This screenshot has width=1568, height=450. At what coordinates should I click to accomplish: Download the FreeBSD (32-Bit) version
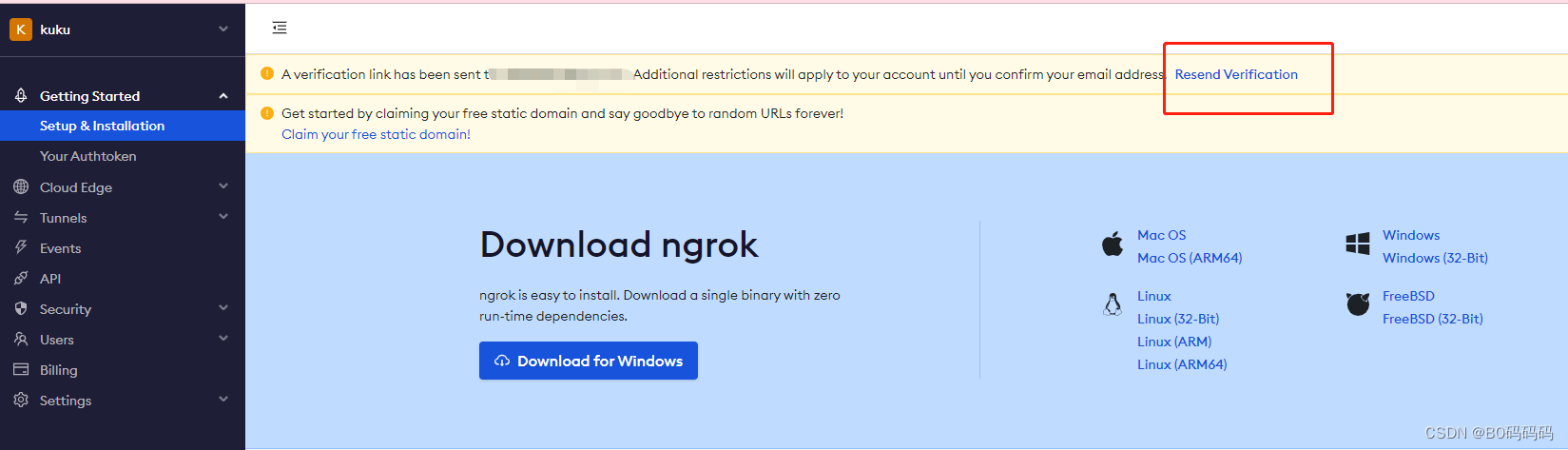[1433, 319]
